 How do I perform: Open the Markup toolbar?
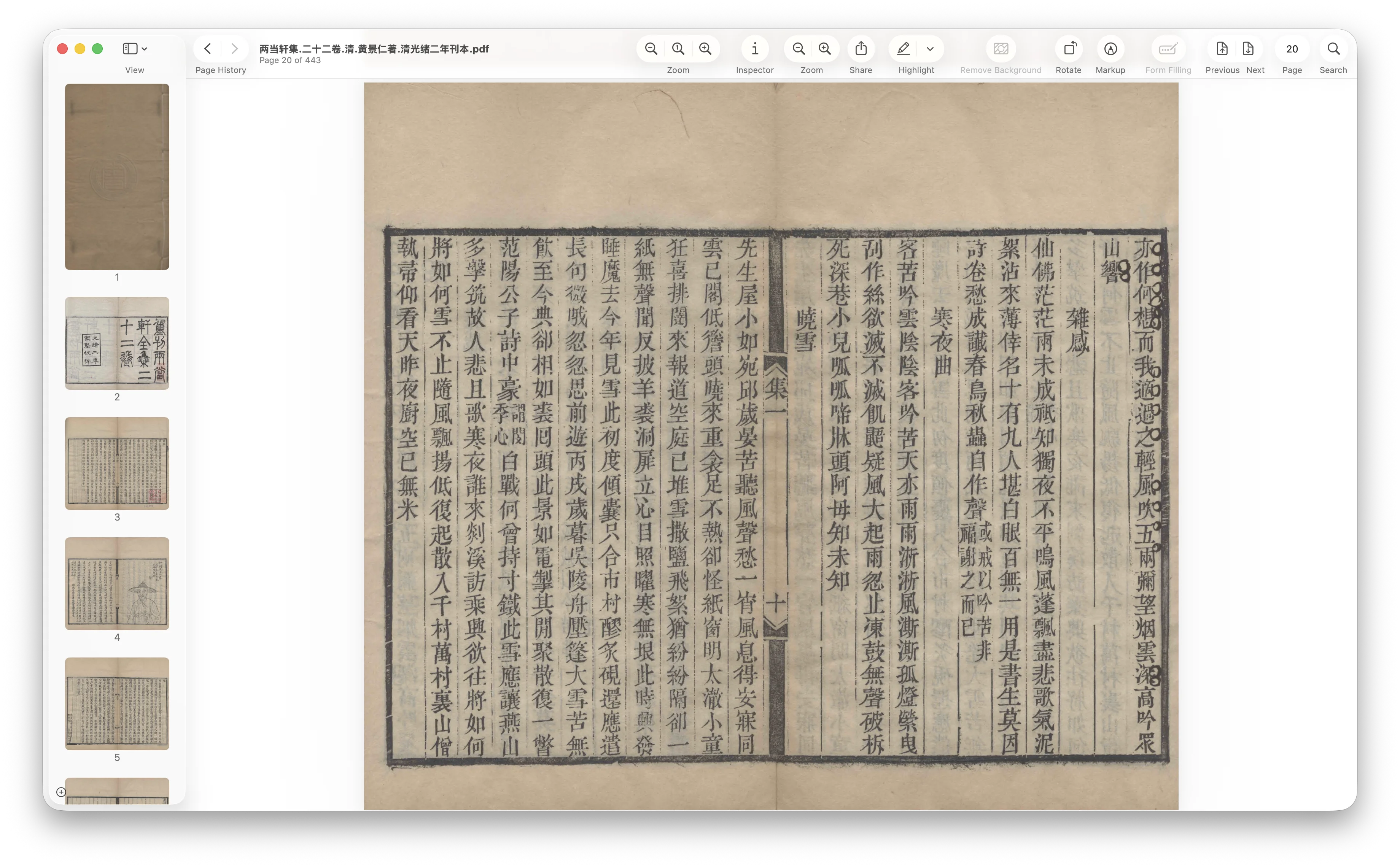(x=1110, y=49)
